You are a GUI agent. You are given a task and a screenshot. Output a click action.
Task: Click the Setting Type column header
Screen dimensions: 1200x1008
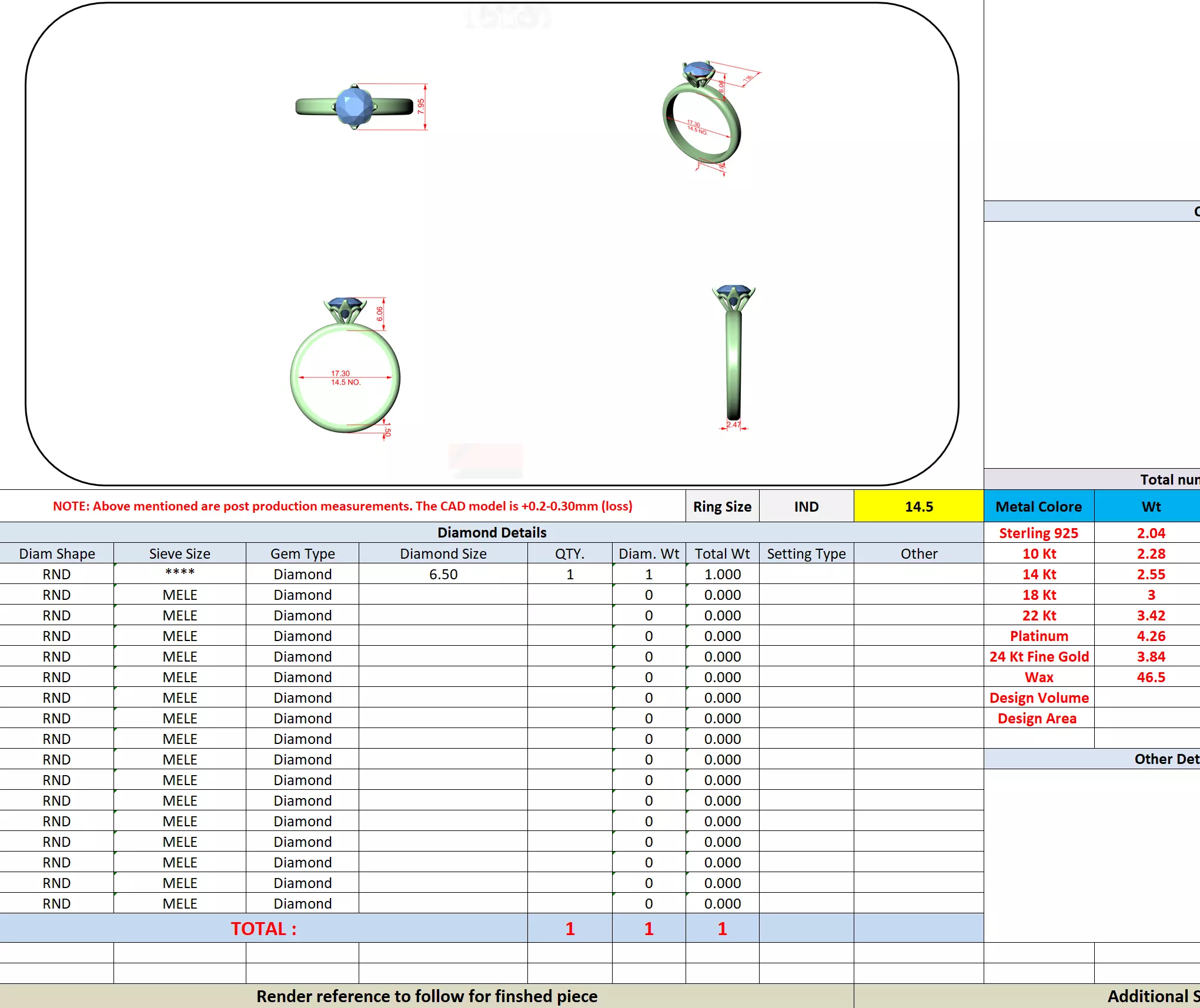pyautogui.click(x=806, y=553)
